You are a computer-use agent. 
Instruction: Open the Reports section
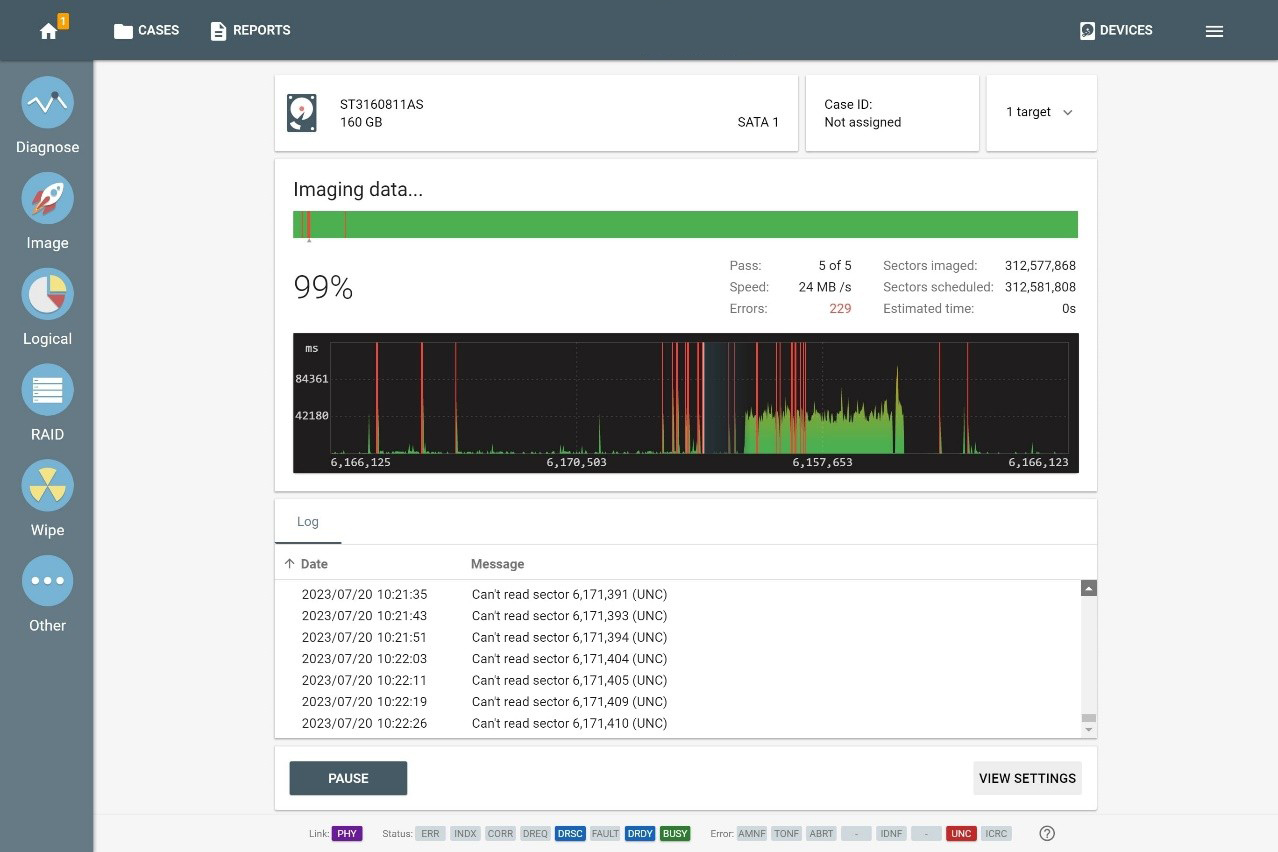tap(250, 31)
